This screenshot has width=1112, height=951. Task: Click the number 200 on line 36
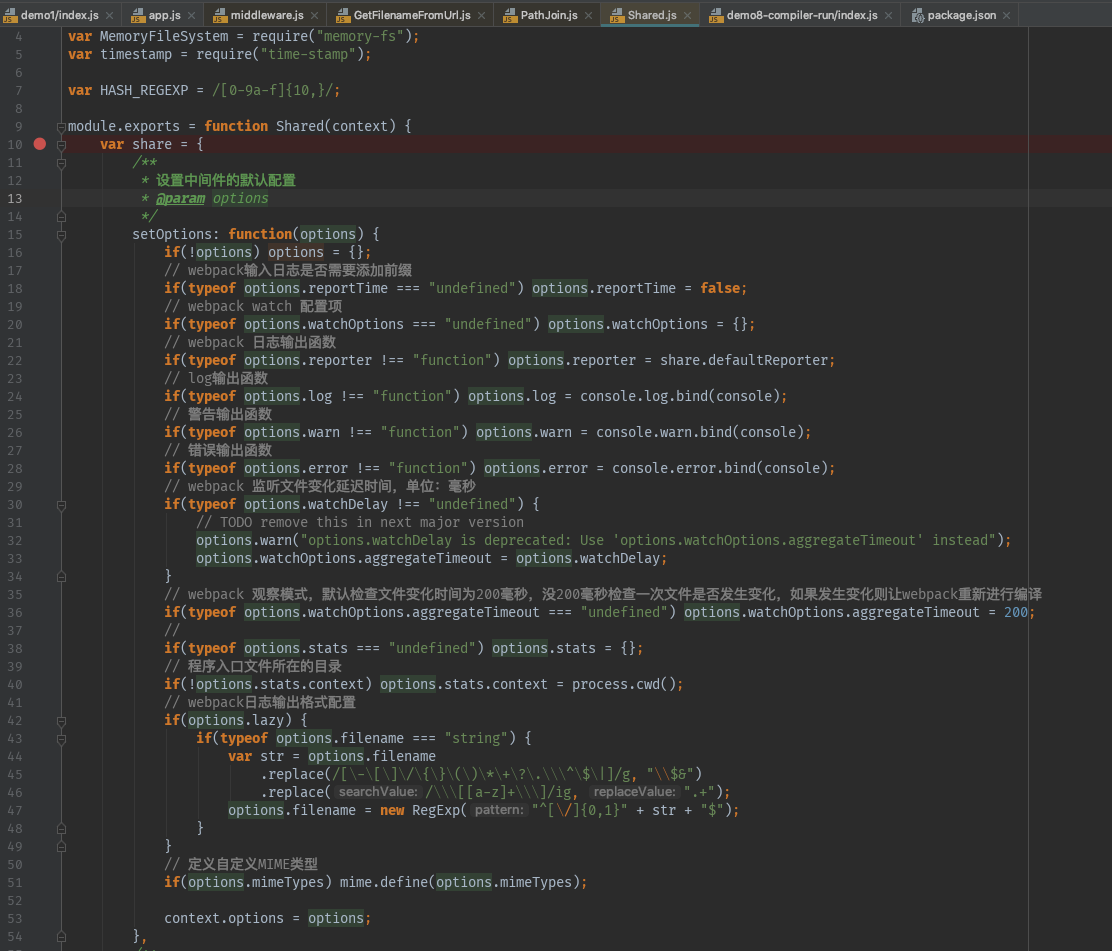coord(1016,612)
